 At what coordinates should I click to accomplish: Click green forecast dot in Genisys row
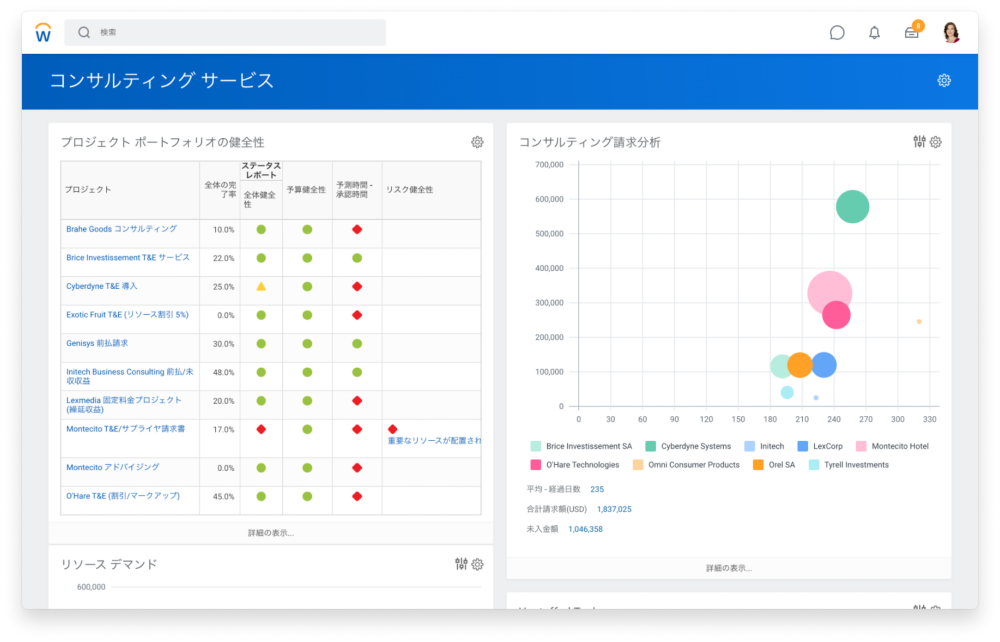click(357, 344)
